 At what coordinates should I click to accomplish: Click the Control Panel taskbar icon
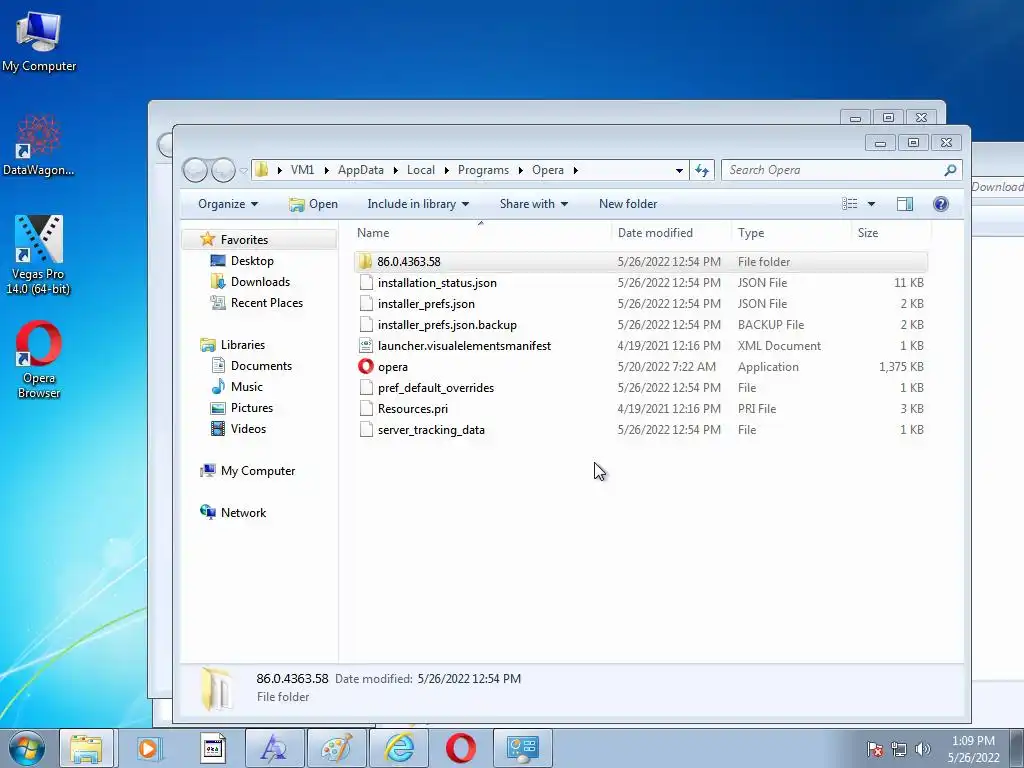coord(522,748)
